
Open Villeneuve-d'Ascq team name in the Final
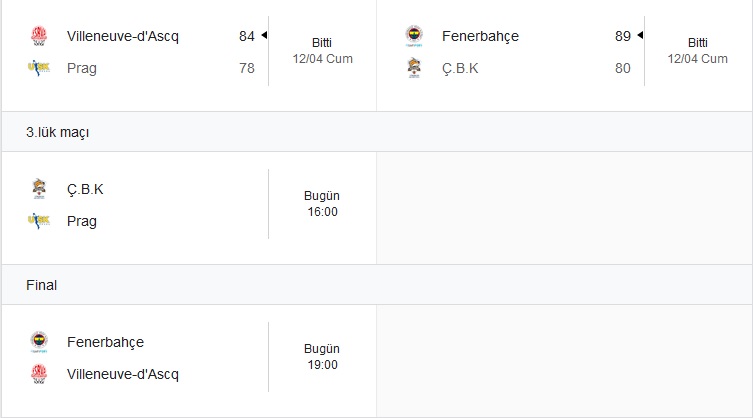[123, 374]
